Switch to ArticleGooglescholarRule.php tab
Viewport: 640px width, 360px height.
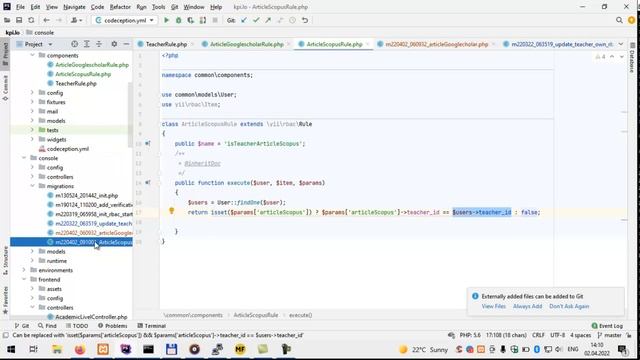click(246, 44)
